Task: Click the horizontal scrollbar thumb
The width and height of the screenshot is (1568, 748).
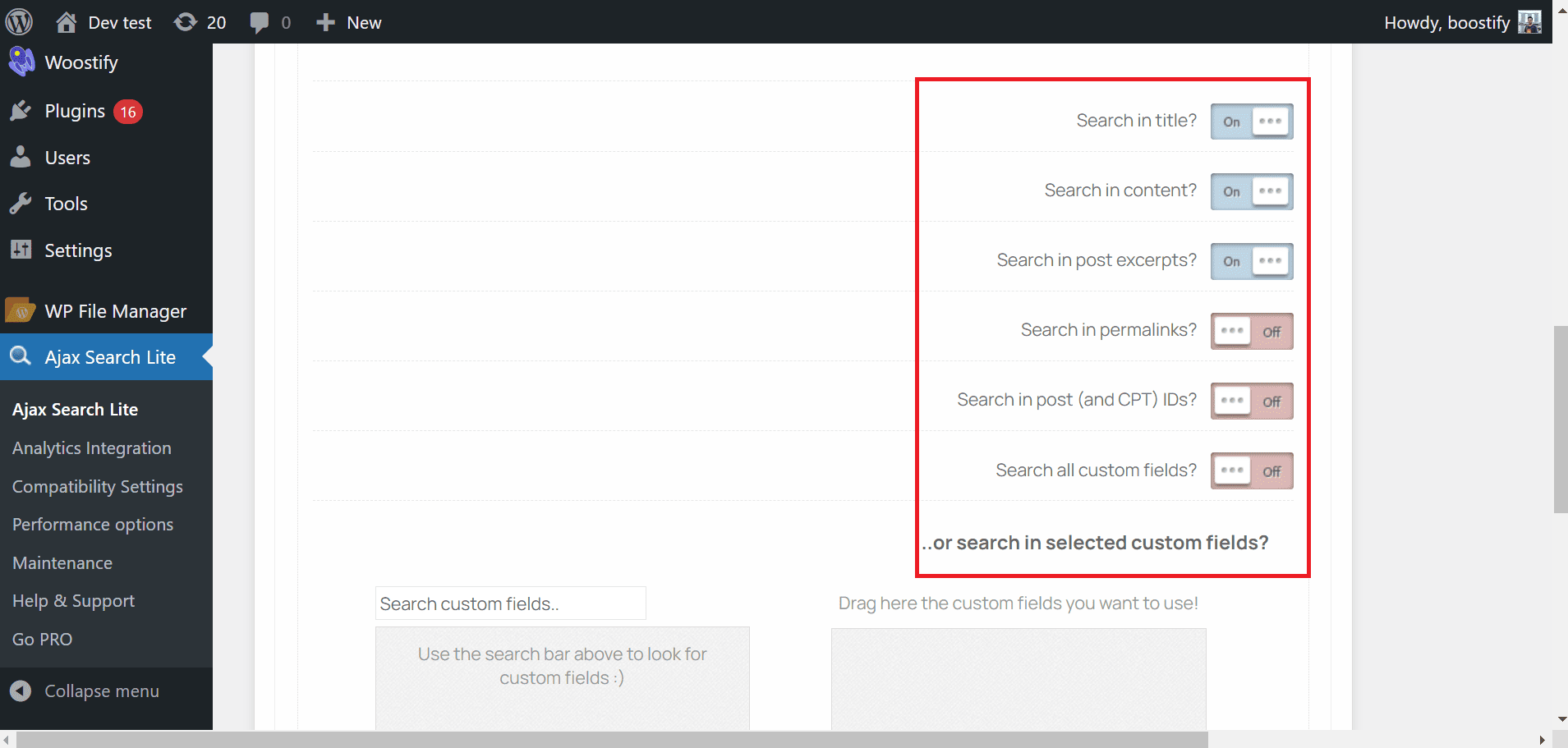Action: tap(612, 740)
